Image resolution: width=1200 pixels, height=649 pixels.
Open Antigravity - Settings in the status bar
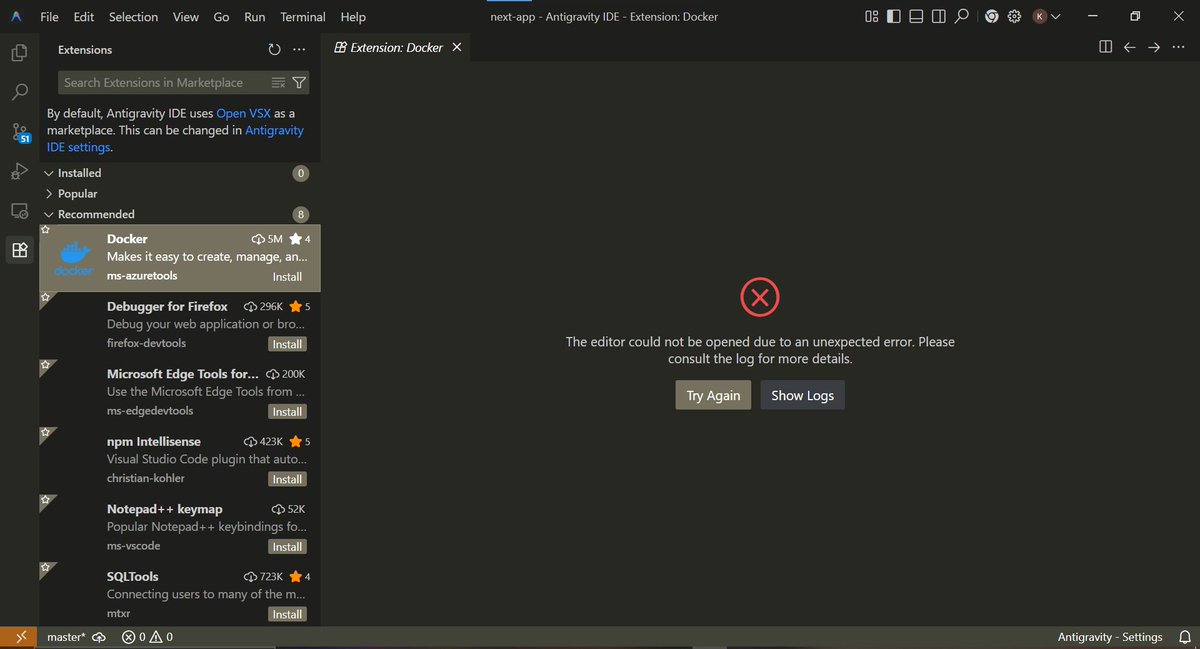click(x=1110, y=637)
